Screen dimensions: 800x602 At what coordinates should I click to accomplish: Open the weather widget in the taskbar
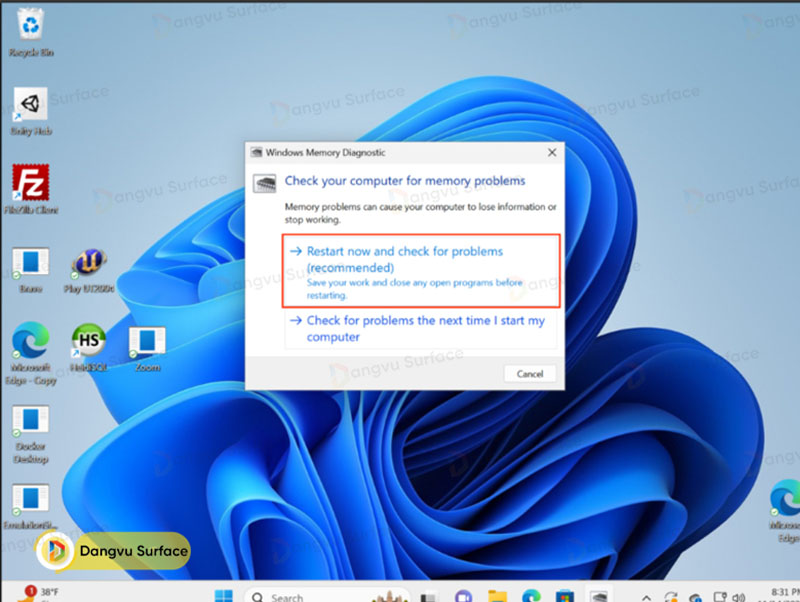(x=38, y=590)
